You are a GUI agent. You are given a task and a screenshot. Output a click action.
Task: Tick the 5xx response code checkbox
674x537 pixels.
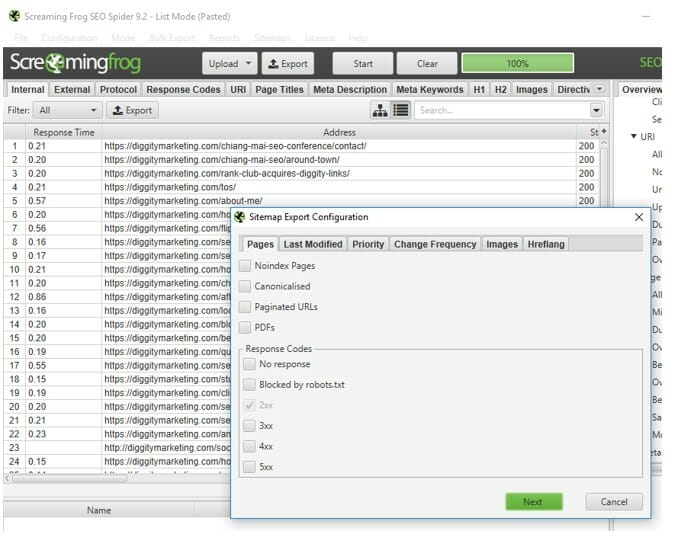click(249, 467)
